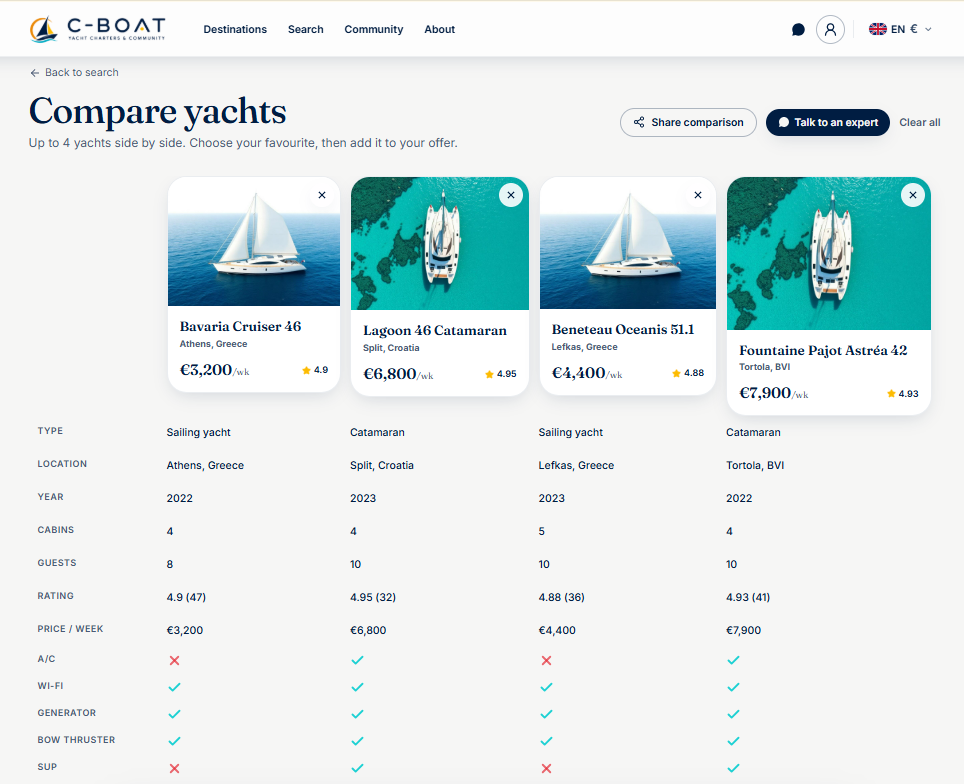This screenshot has height=784, width=964.
Task: Click Wi-Fi checkmark in Beneteau column
Action: click(x=547, y=687)
